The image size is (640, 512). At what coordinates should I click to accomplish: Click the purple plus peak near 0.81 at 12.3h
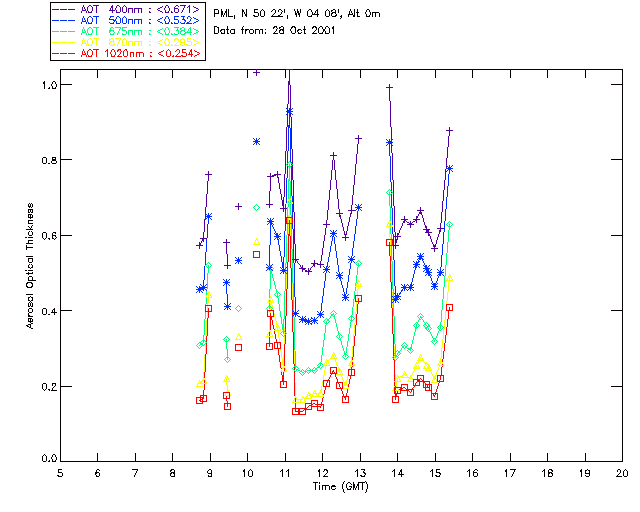333,156
